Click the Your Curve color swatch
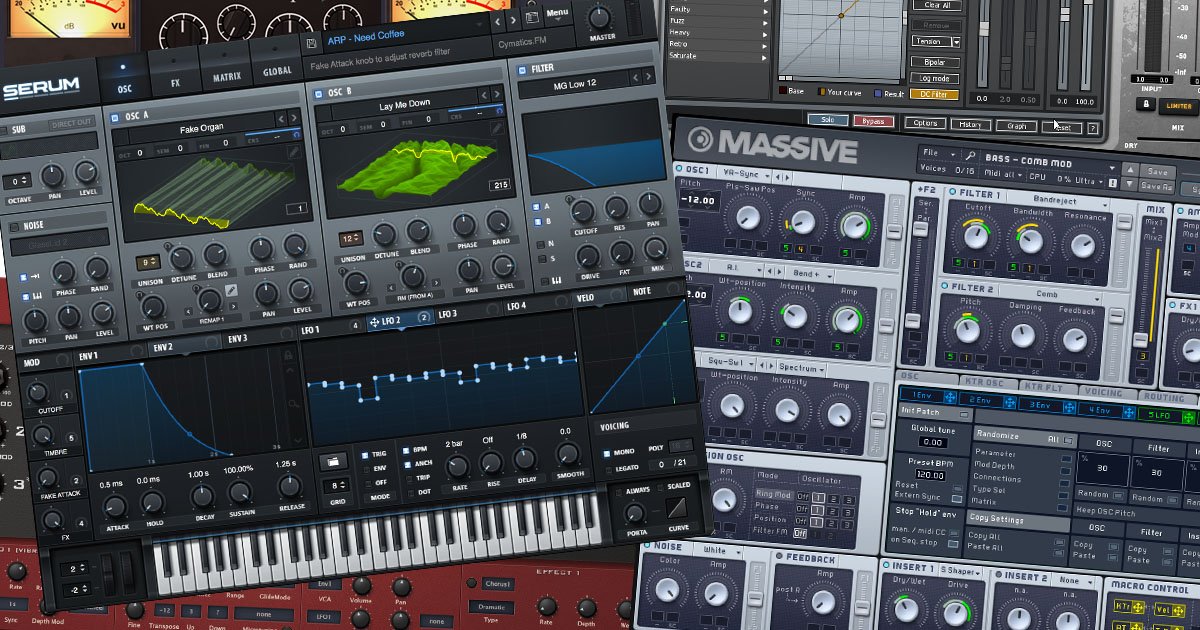The width and height of the screenshot is (1200, 630). (x=822, y=91)
